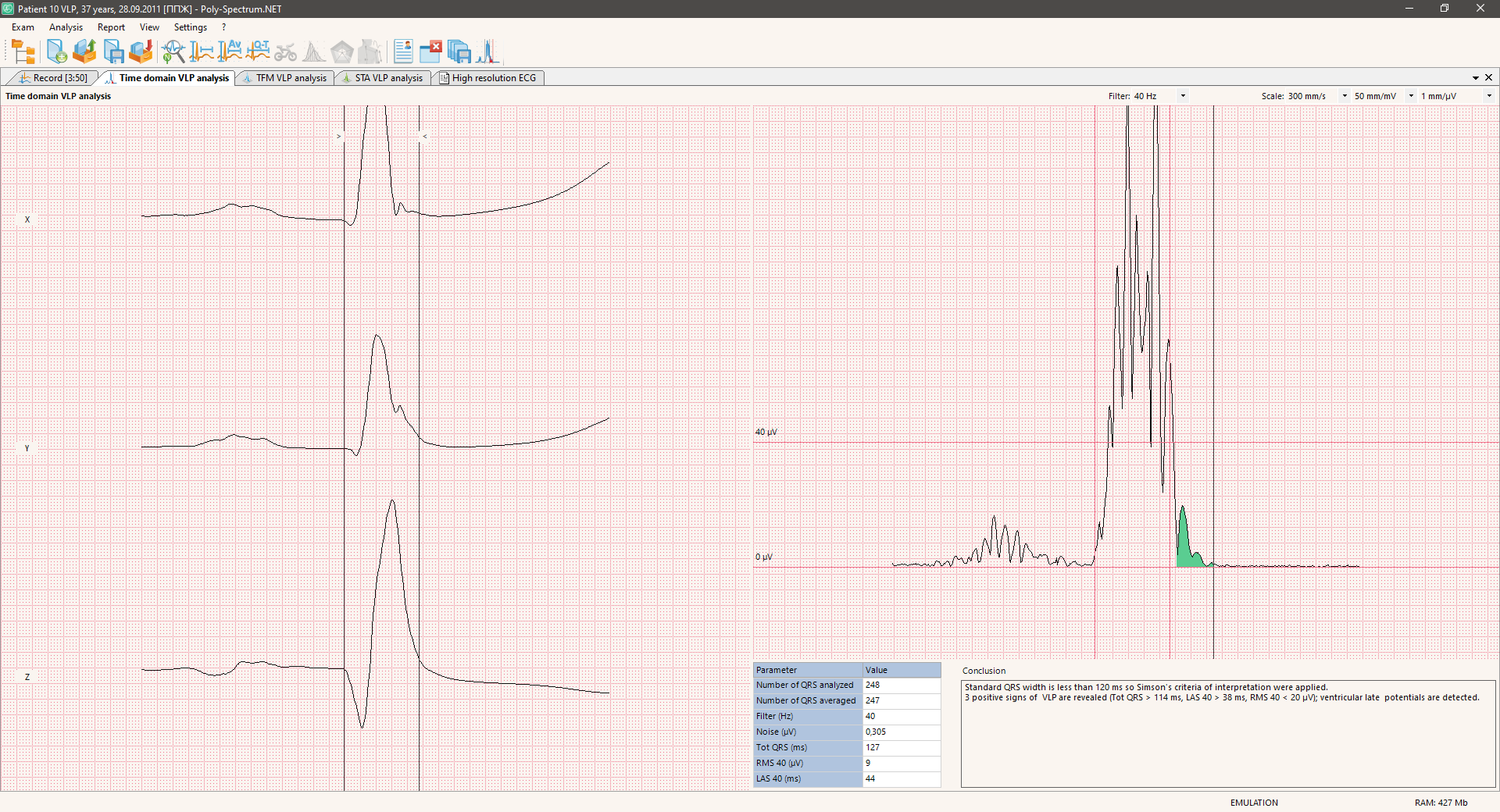This screenshot has height=812, width=1500.
Task: Select the Filter (Hz) parameter row
Action: pos(847,716)
